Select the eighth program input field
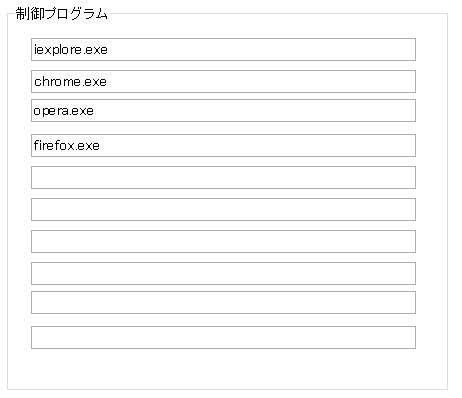The width and height of the screenshot is (462, 398). click(x=223, y=274)
